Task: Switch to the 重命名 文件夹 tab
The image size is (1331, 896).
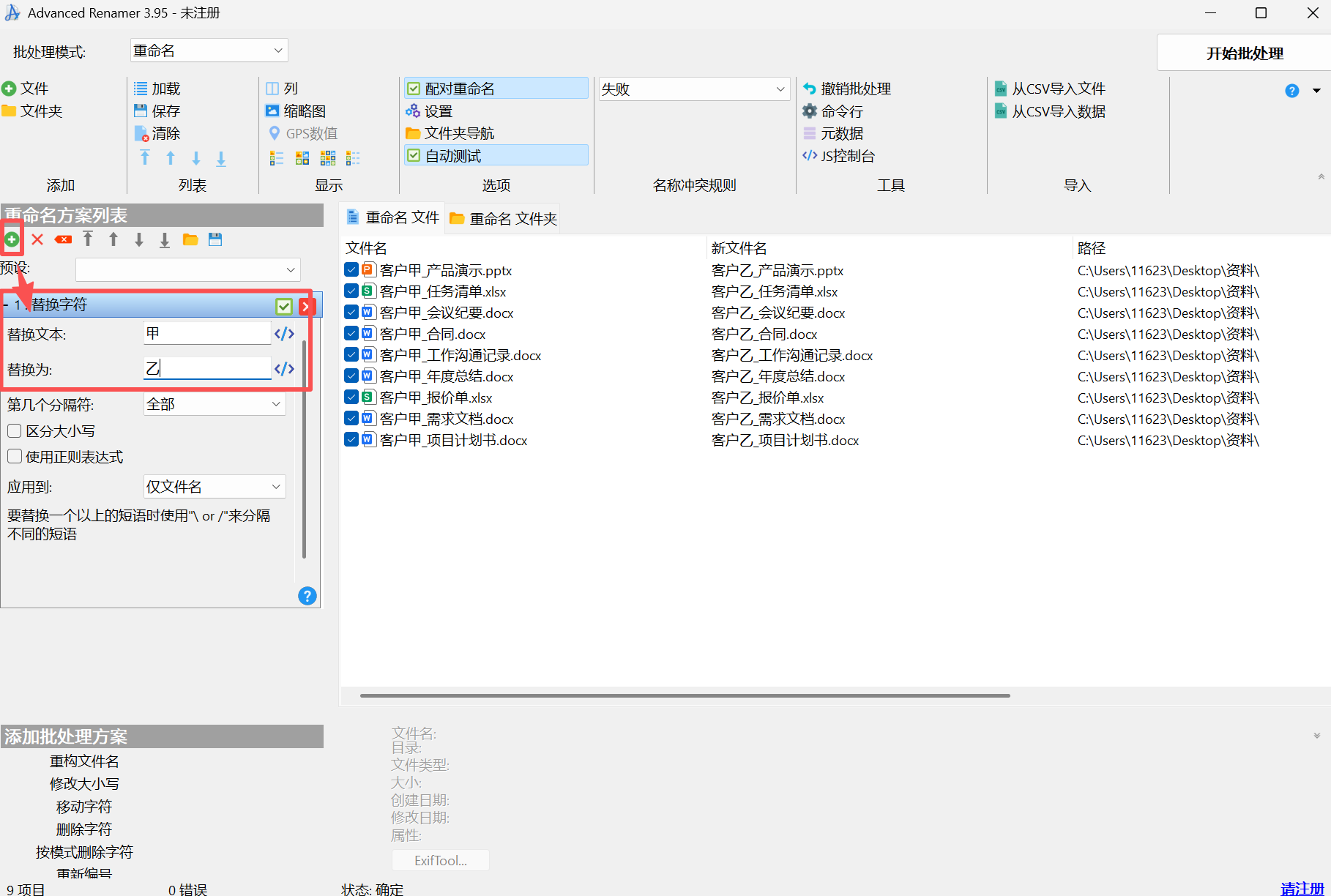Action: click(504, 219)
